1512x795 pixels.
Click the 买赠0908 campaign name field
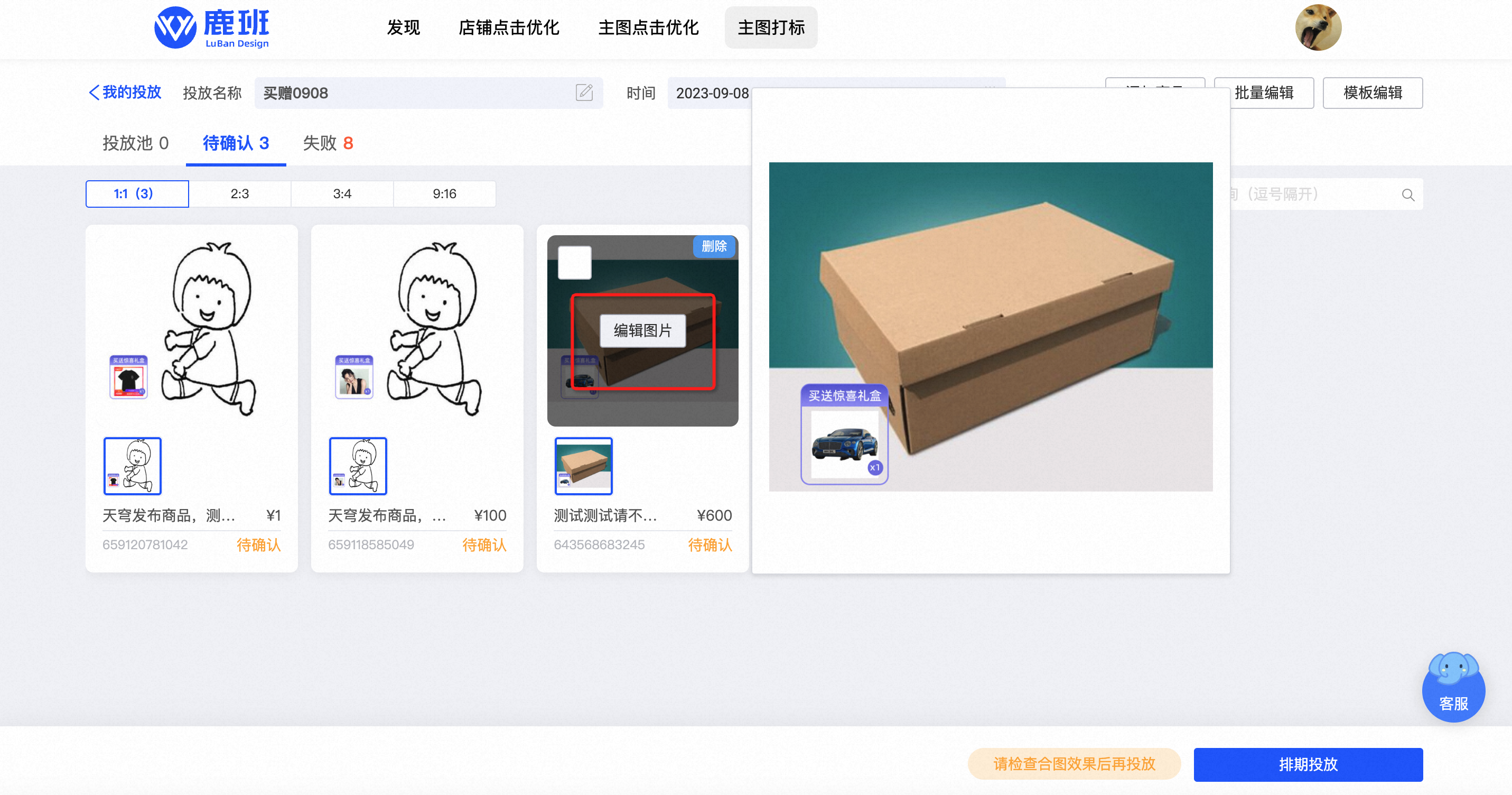[428, 93]
